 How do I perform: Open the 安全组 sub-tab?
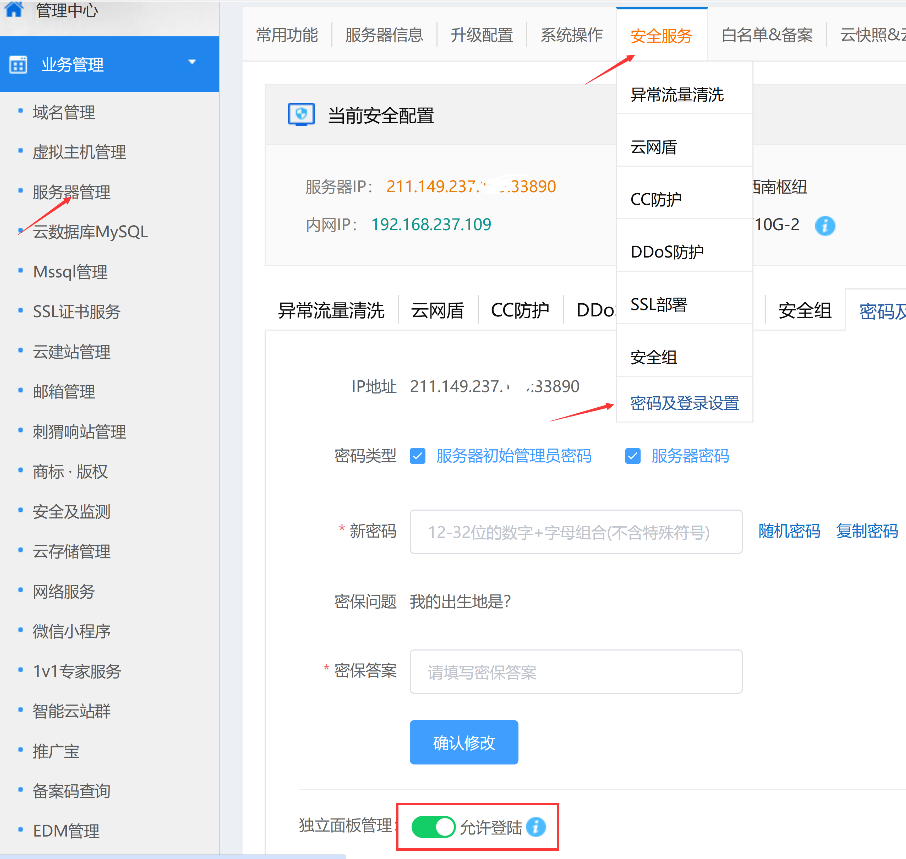pyautogui.click(x=804, y=311)
